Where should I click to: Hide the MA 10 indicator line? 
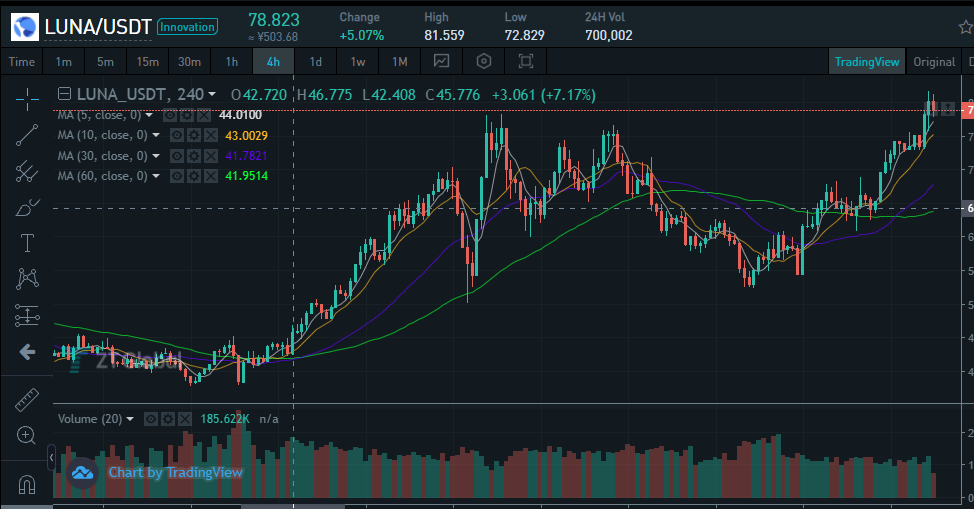177,135
